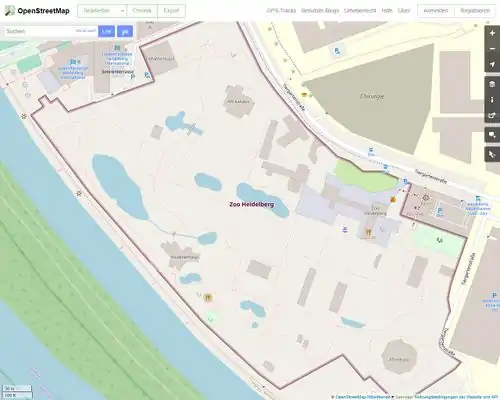Click the Anmelden button
Image resolution: width=500 pixels, height=400 pixels.
[x=436, y=11]
